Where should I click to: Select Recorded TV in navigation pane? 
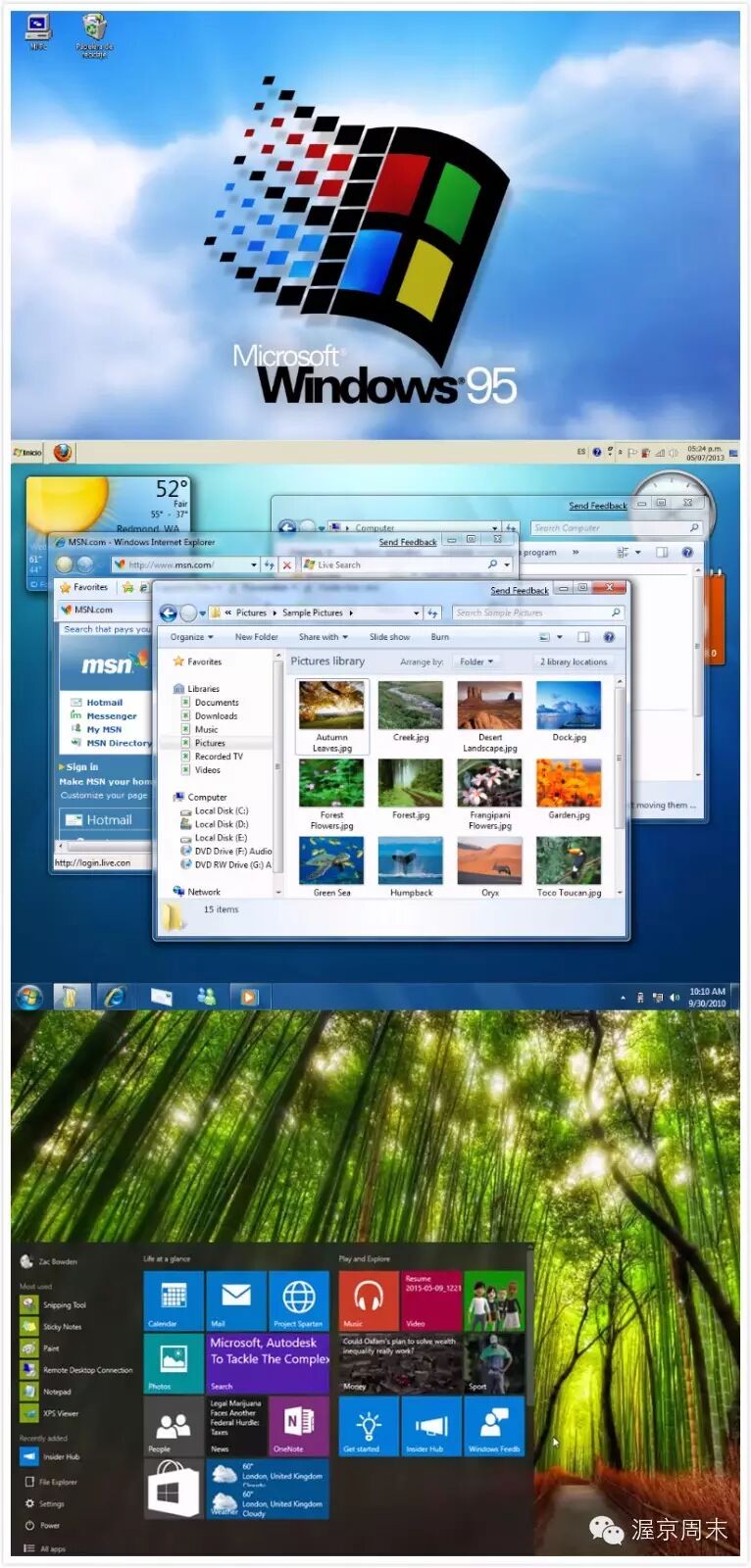coord(219,757)
